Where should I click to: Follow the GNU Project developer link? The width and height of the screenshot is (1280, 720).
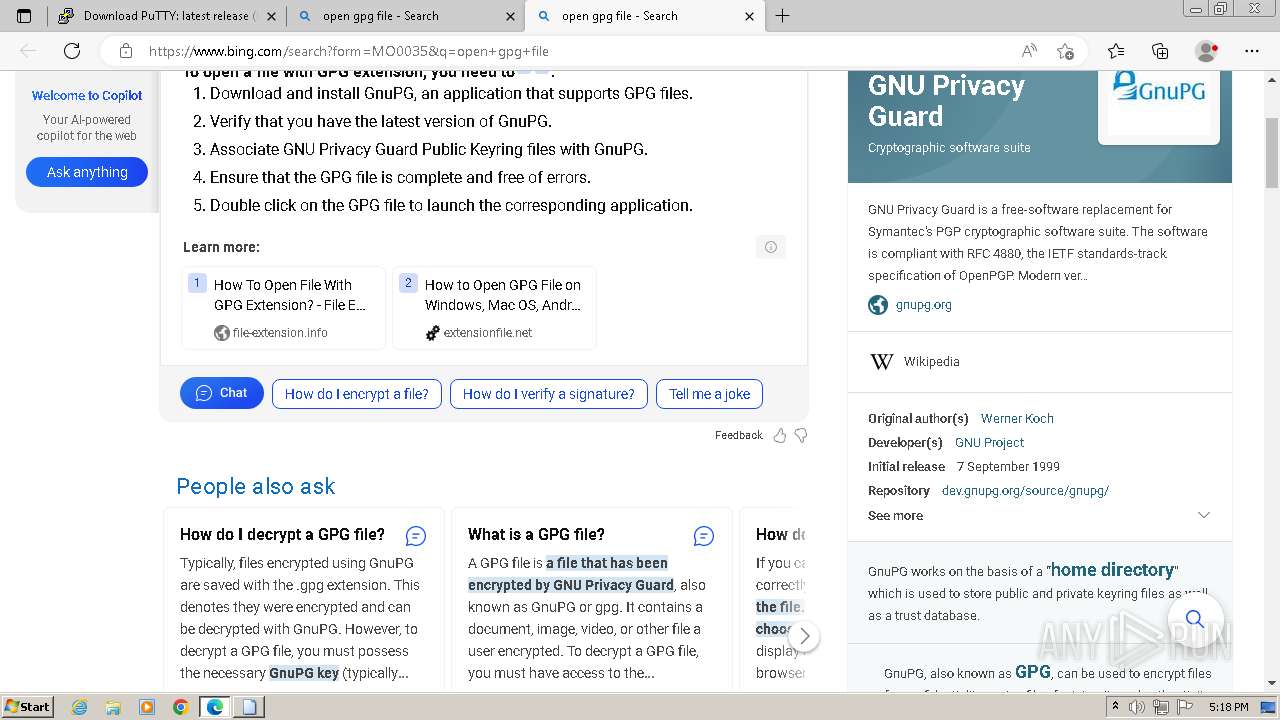(x=989, y=442)
